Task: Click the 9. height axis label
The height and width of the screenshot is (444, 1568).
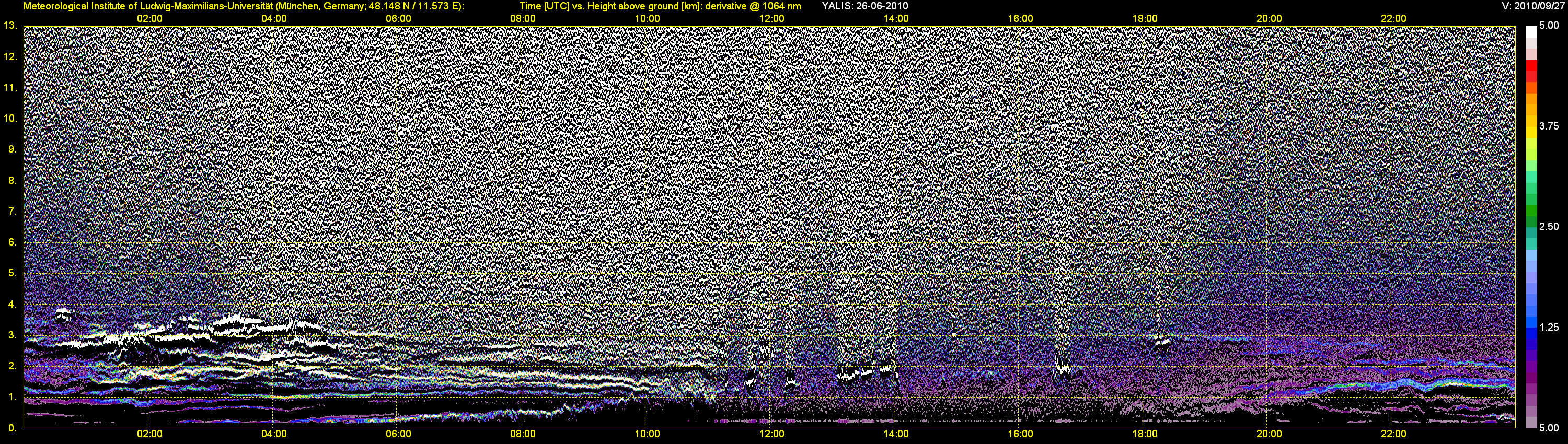Action: pyautogui.click(x=12, y=149)
